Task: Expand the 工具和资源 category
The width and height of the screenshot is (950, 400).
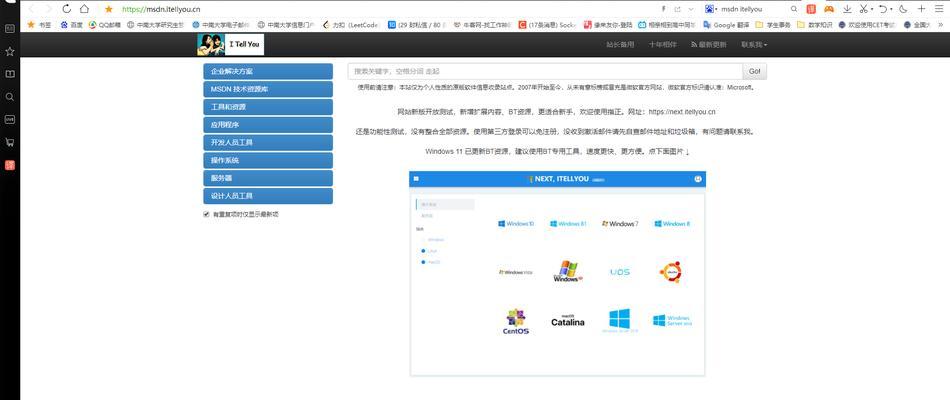Action: tap(268, 107)
